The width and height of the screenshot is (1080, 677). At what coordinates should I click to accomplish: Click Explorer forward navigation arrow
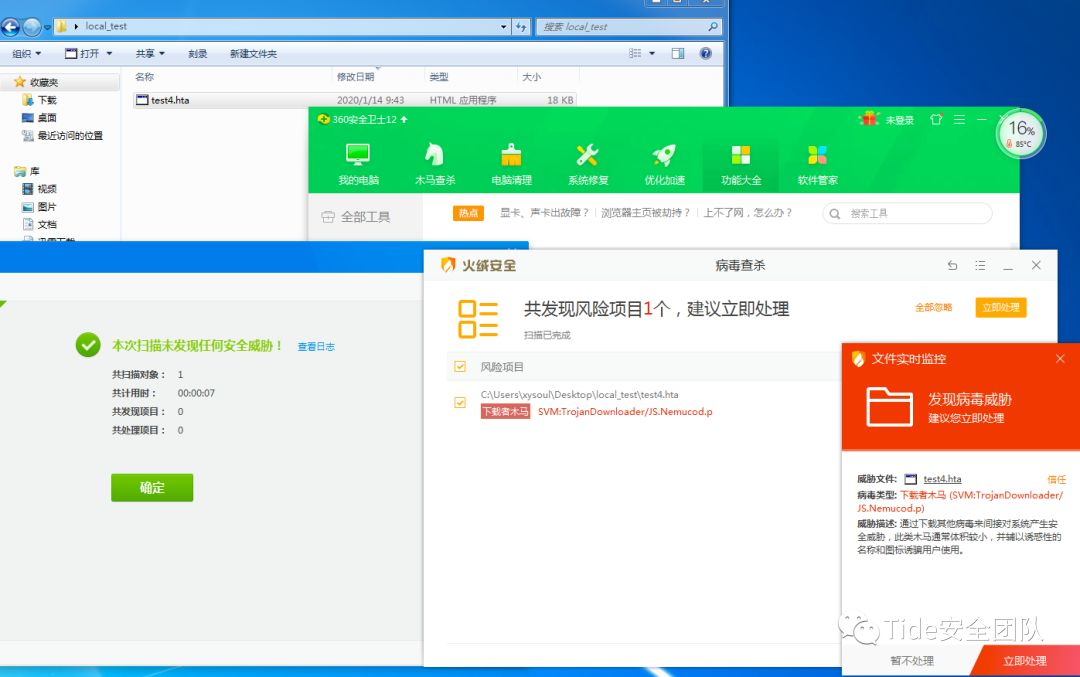(x=32, y=27)
